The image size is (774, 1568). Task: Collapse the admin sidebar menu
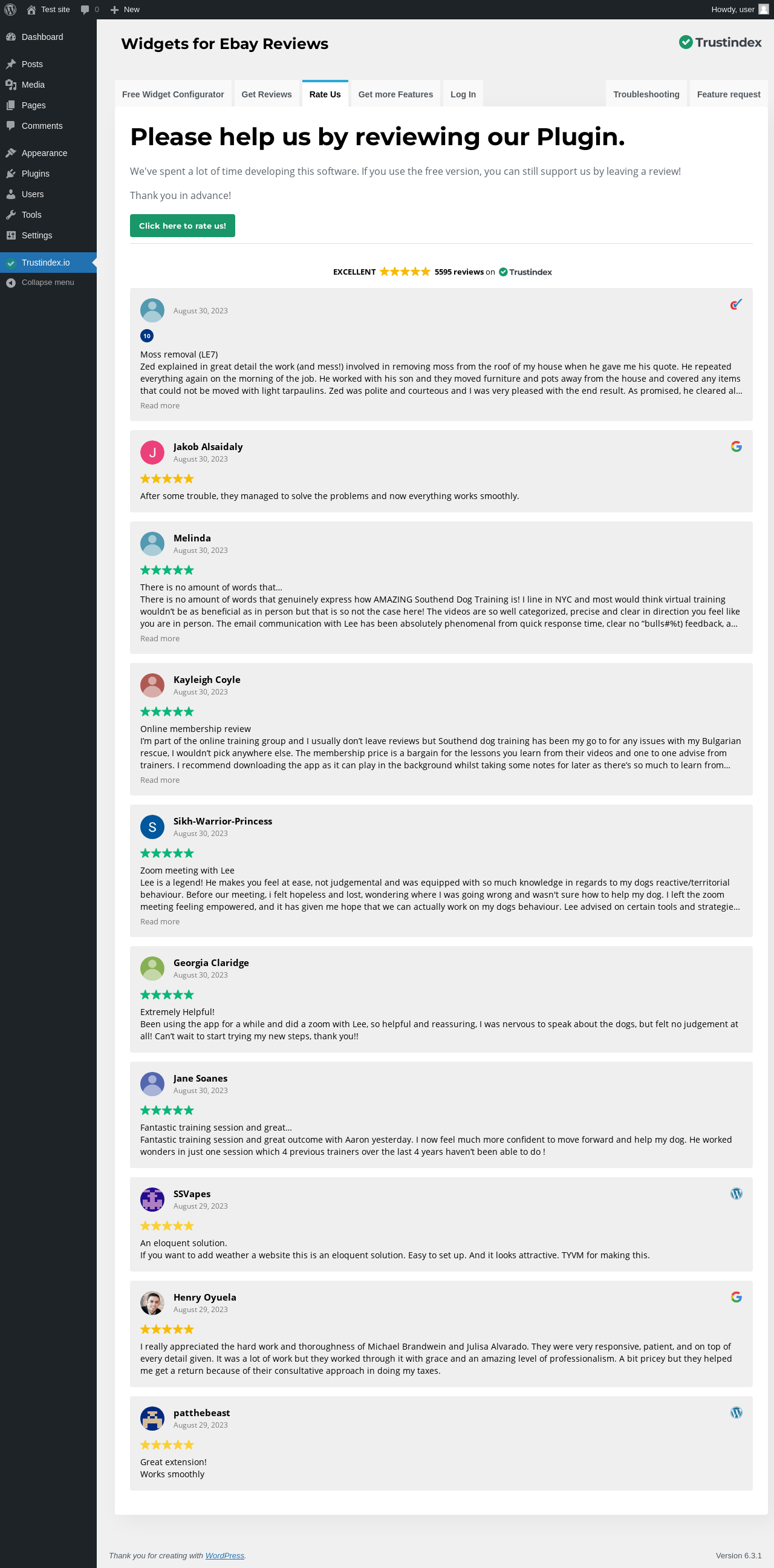[x=47, y=283]
